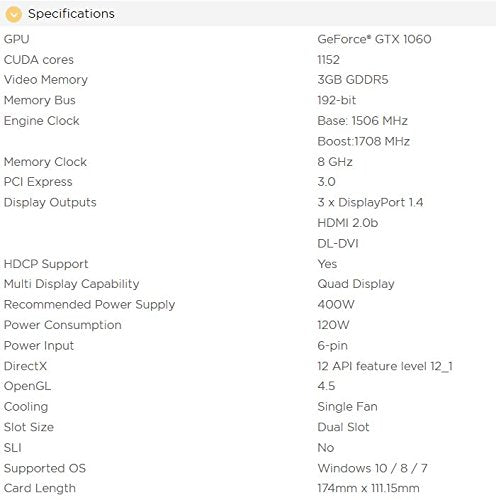Select the 3 x DisplayPort 1.4 entry

(370, 202)
